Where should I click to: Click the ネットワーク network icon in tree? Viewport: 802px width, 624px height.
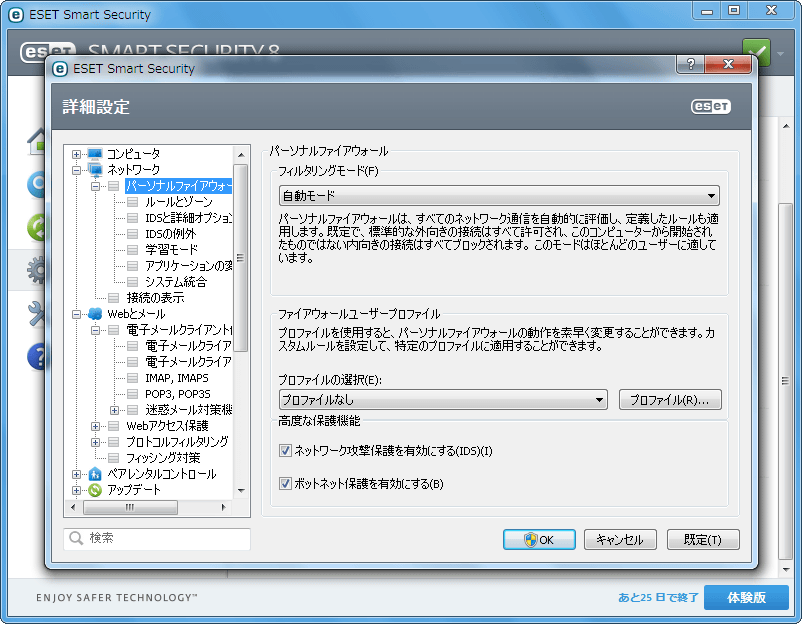pyautogui.click(x=95, y=170)
